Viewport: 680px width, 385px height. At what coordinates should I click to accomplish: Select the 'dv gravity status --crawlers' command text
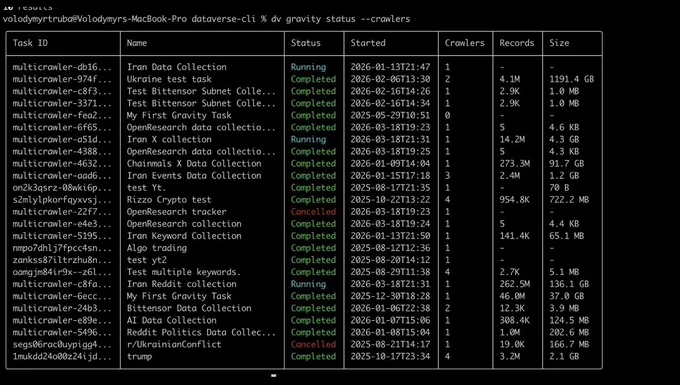click(x=340, y=19)
